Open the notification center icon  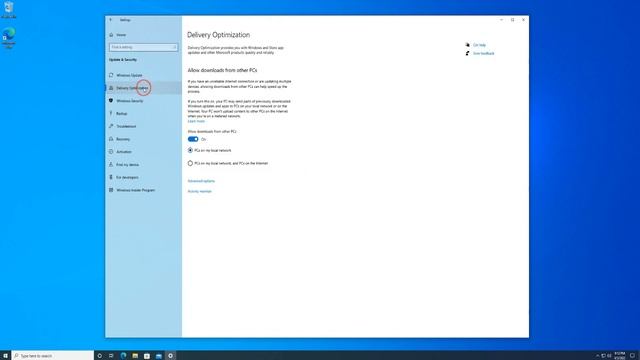point(632,356)
